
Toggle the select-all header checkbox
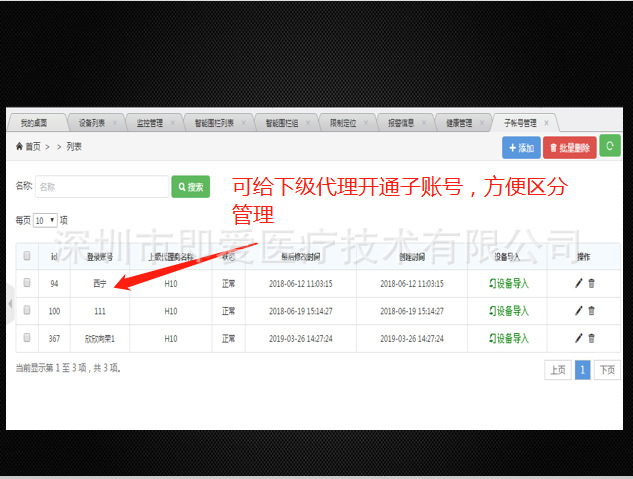(x=27, y=255)
